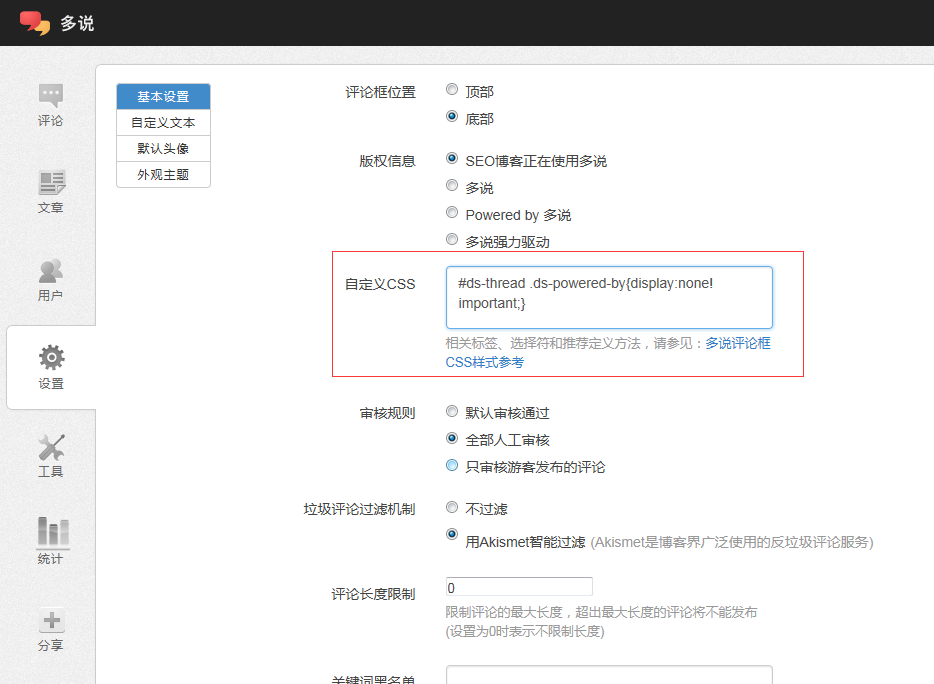Select 用Akismet智能过滤 spam option

click(x=452, y=534)
